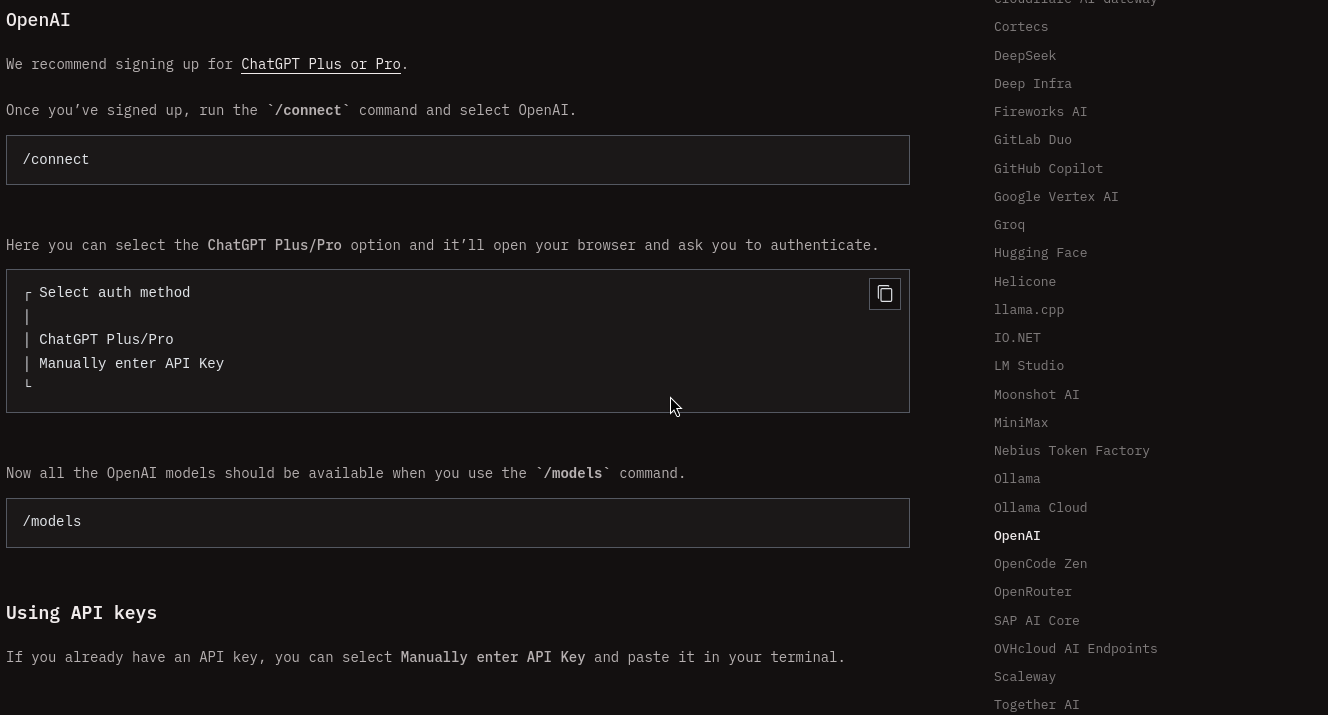The image size is (1328, 715).
Task: Open OVHcloud AI Endpoints link
Action: coord(1076,649)
